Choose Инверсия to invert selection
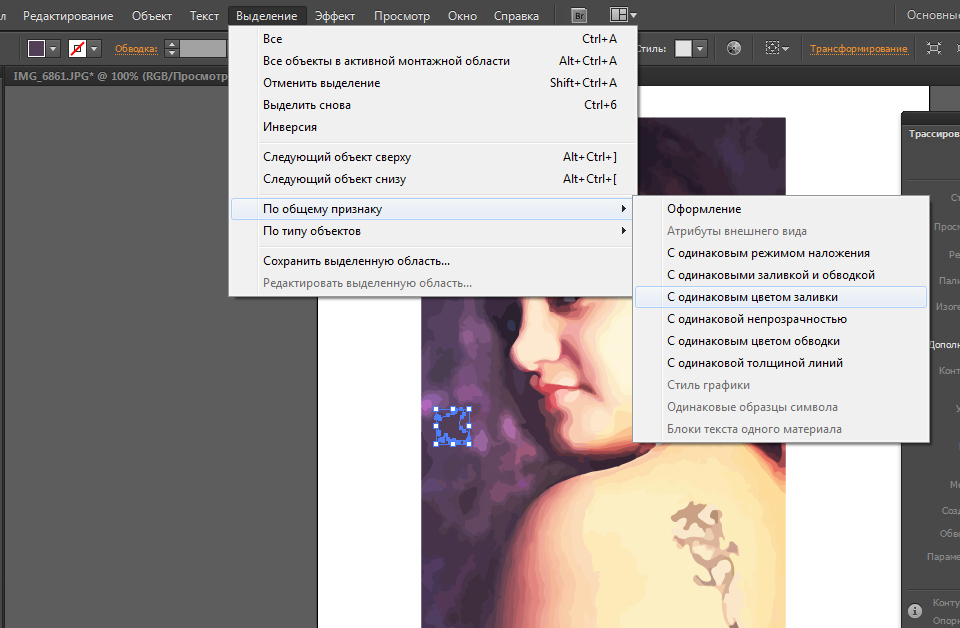Screen dimensions: 960x628 click(x=432, y=127)
